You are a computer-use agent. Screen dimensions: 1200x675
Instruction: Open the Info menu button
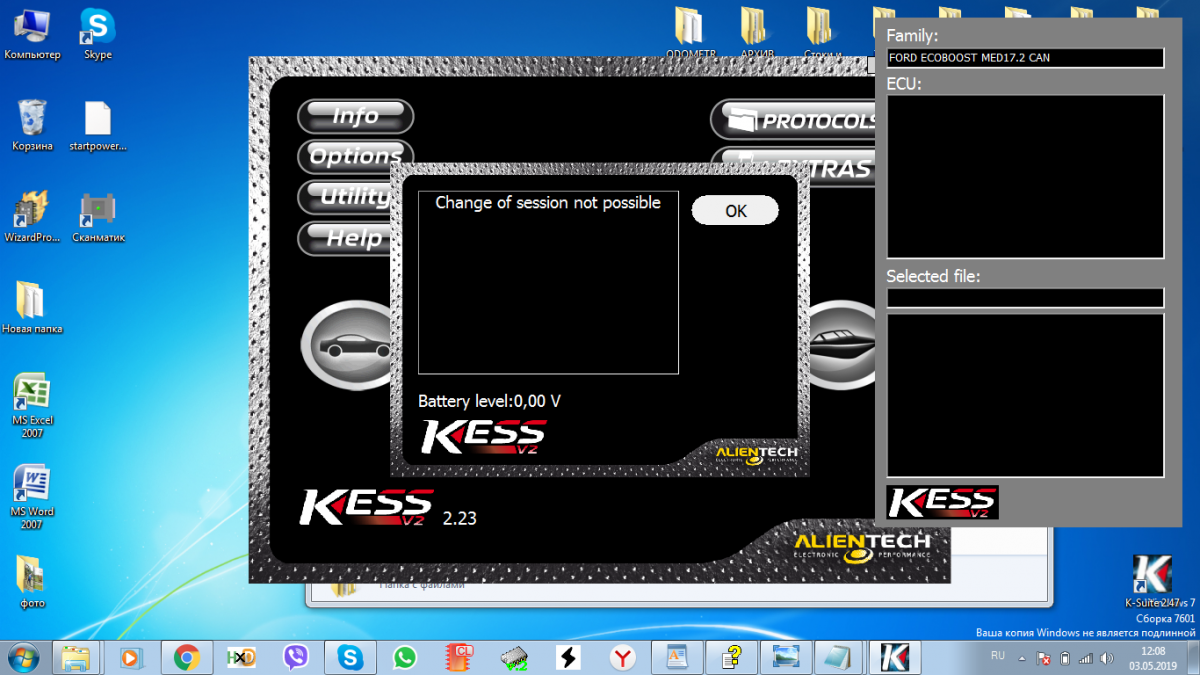355,116
